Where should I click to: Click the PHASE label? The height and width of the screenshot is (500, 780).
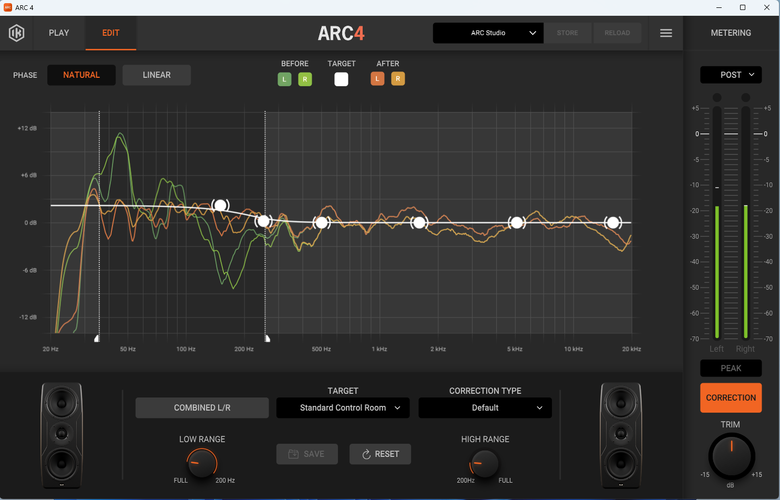pyautogui.click(x=25, y=75)
